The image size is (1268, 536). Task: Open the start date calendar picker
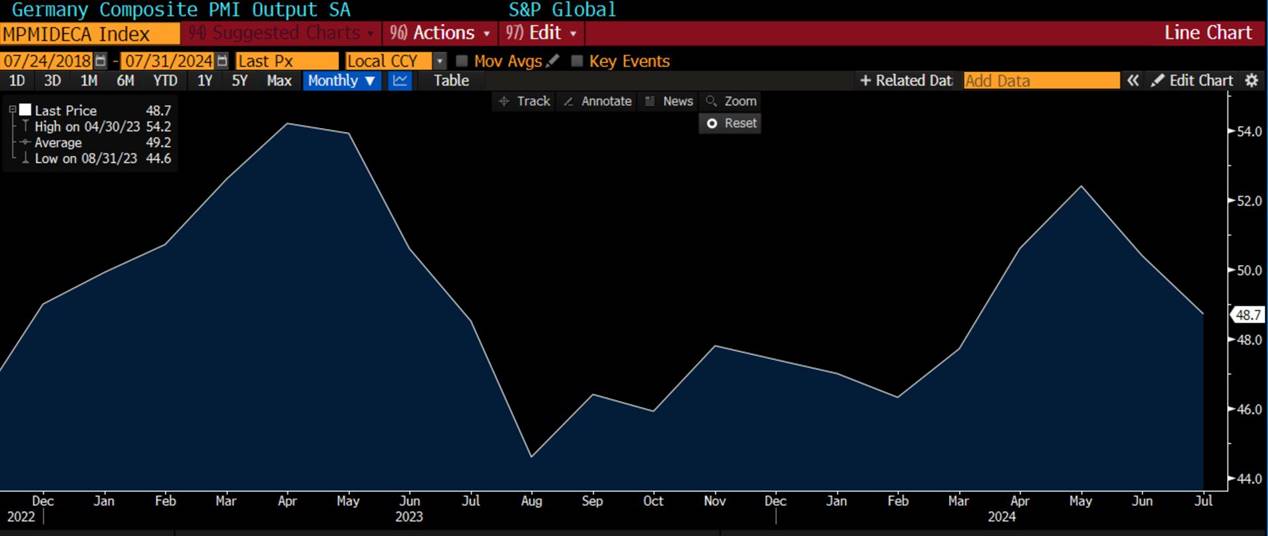click(x=100, y=61)
